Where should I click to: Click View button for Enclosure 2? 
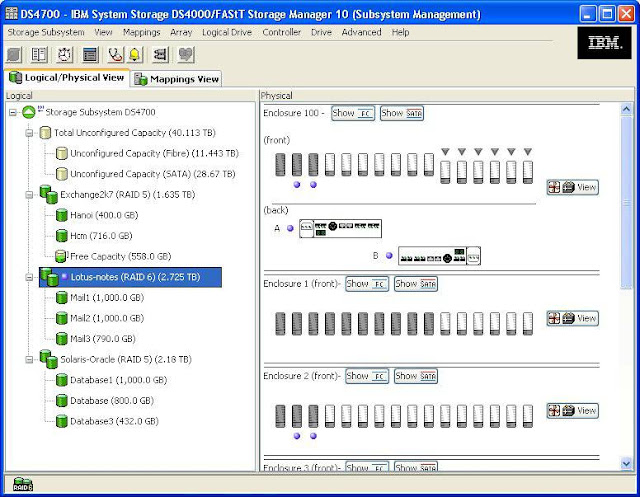573,410
